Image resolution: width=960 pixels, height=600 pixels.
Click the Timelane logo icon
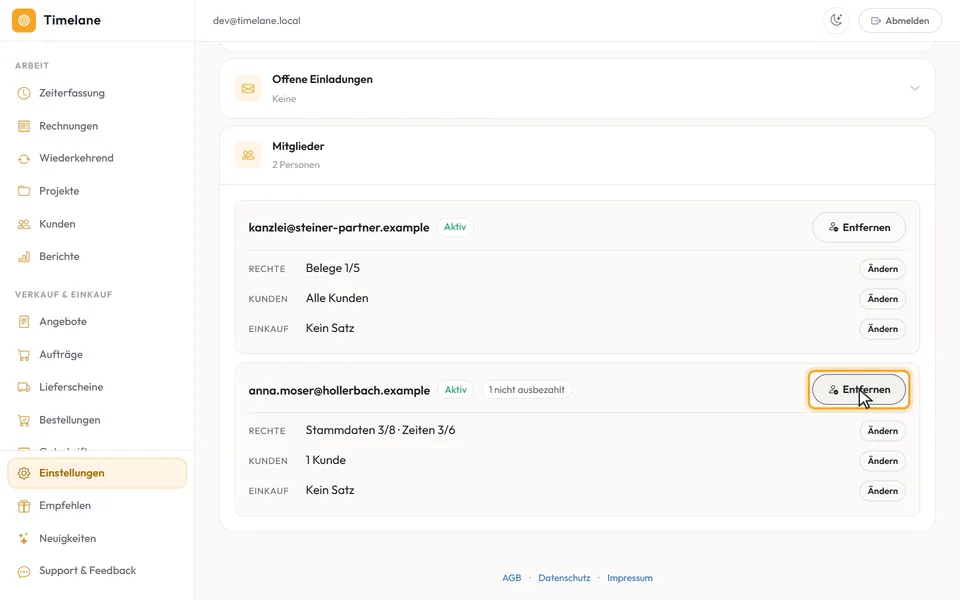(24, 20)
